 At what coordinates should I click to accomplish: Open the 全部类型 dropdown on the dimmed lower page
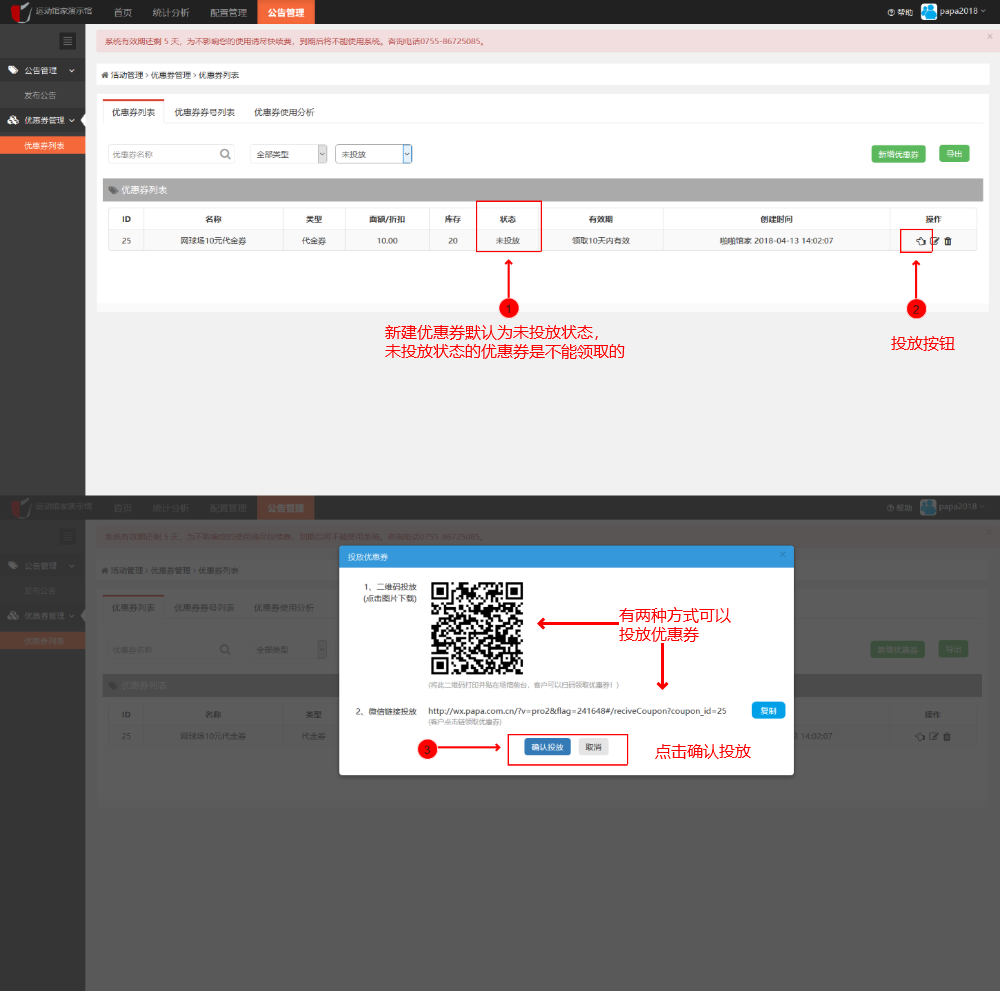[288, 650]
